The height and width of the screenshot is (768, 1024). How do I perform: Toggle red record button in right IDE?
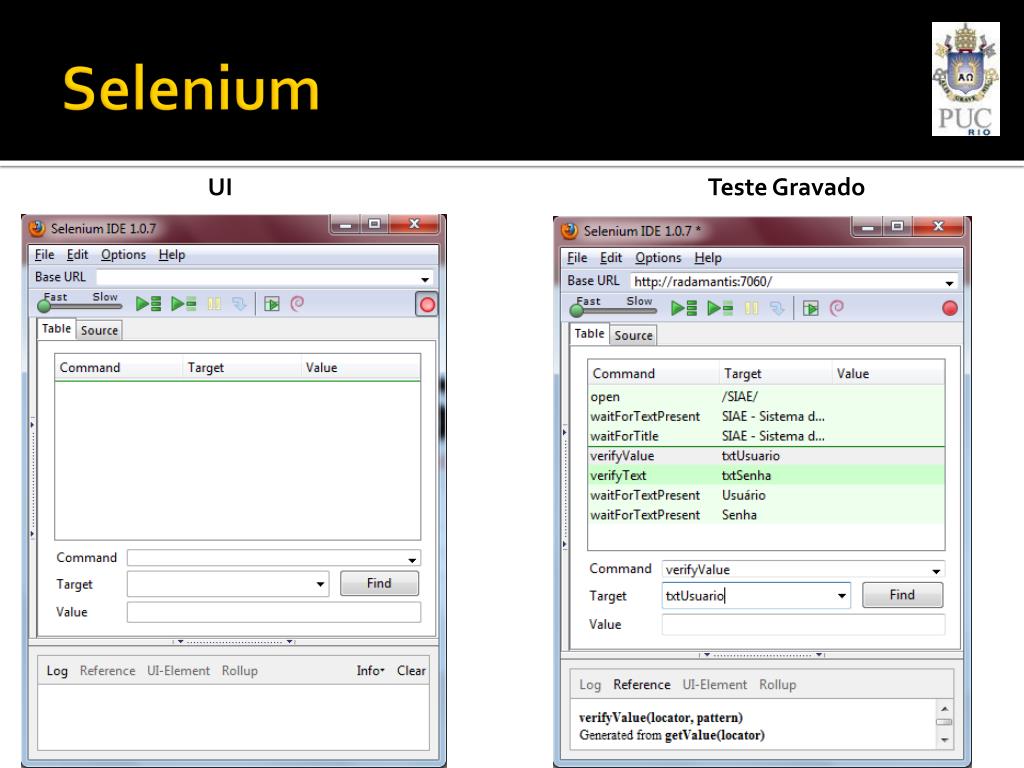[950, 308]
